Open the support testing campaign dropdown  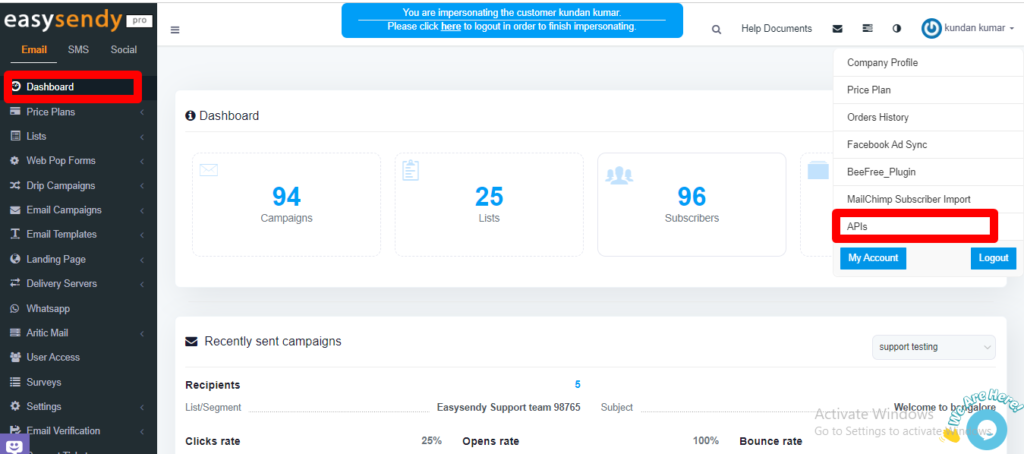point(933,347)
